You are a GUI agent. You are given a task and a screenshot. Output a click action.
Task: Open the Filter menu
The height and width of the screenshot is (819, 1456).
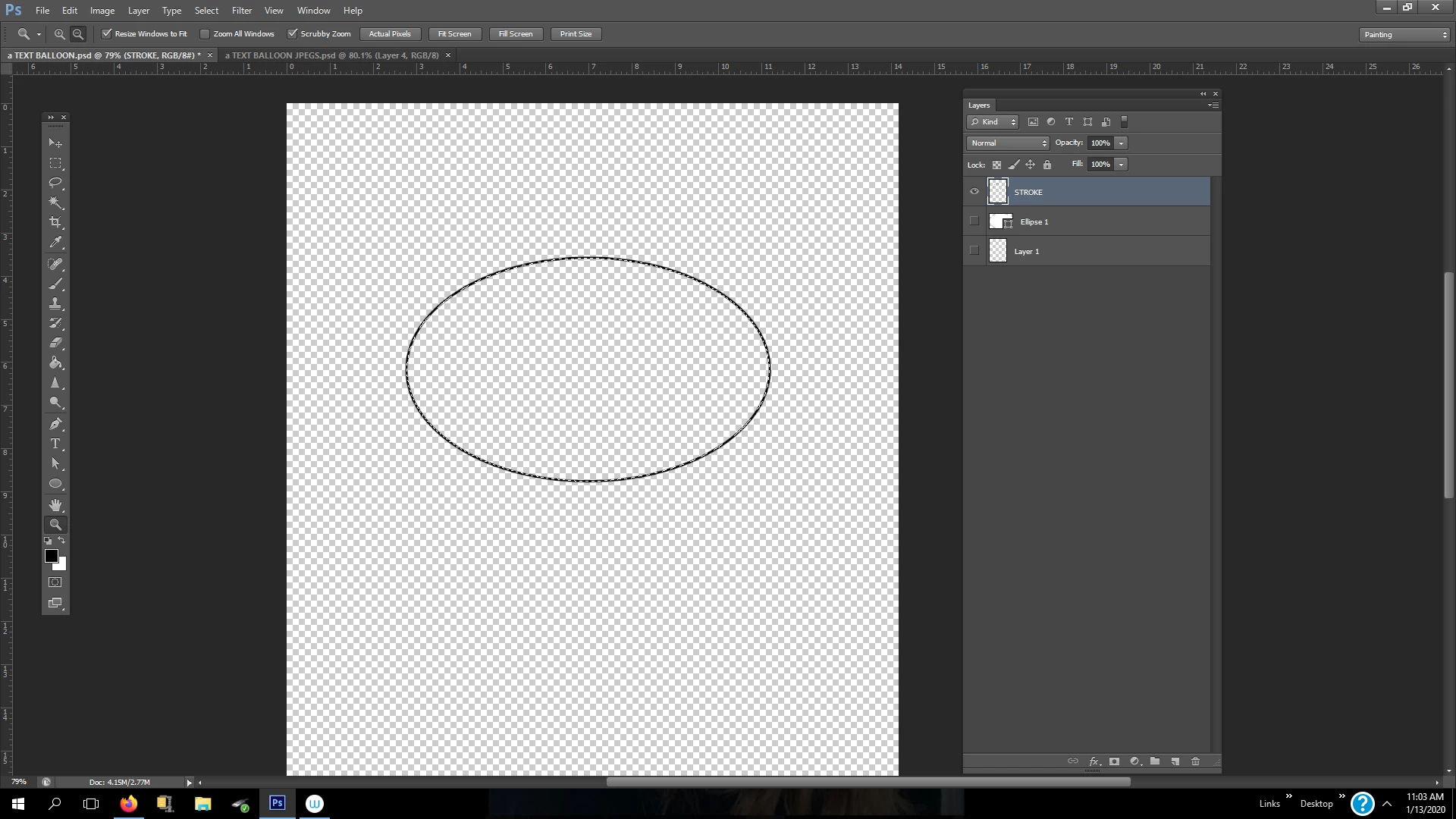click(242, 11)
